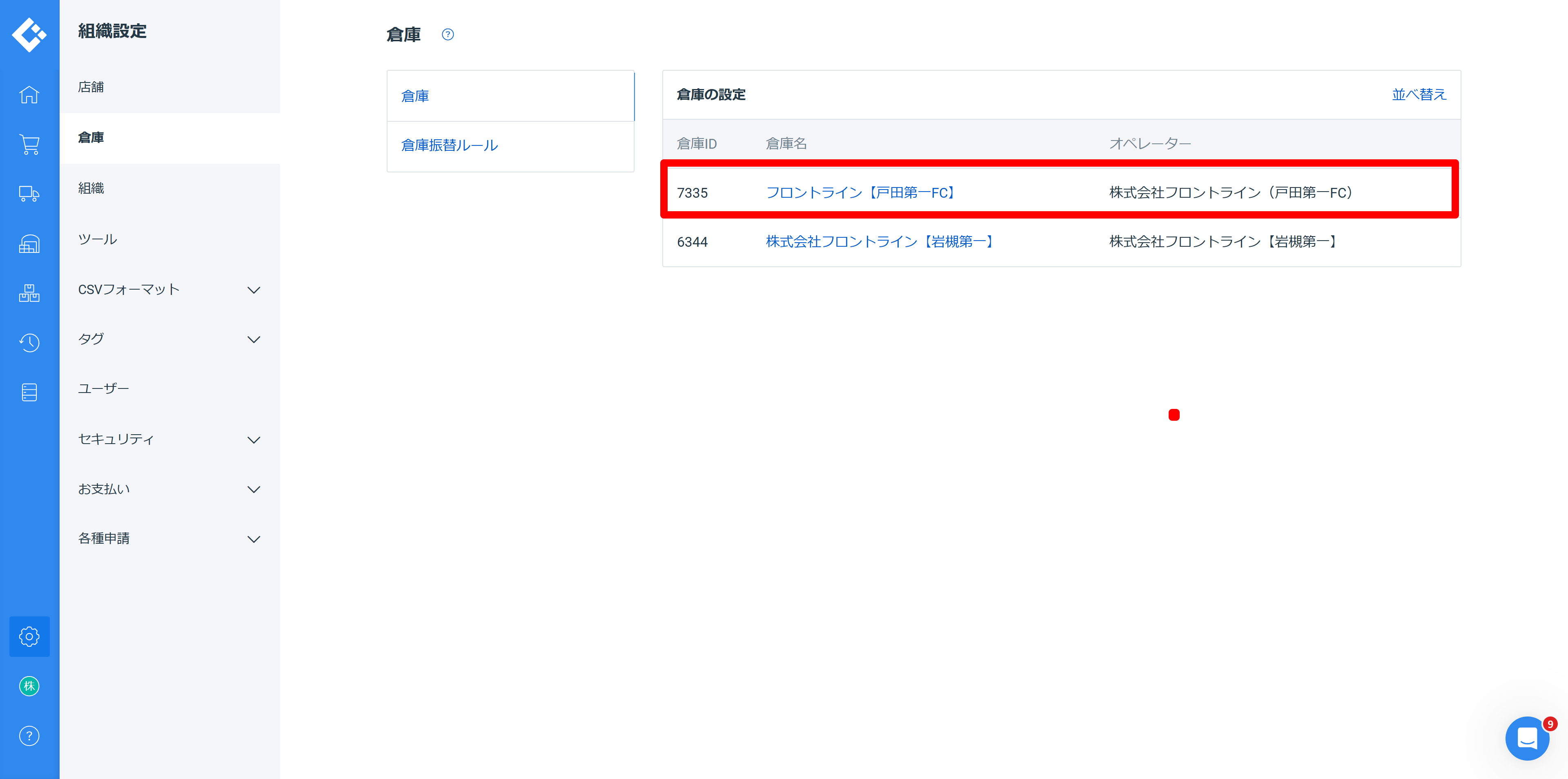Open the home icon in sidebar
This screenshot has width=1568, height=779.
tap(29, 94)
